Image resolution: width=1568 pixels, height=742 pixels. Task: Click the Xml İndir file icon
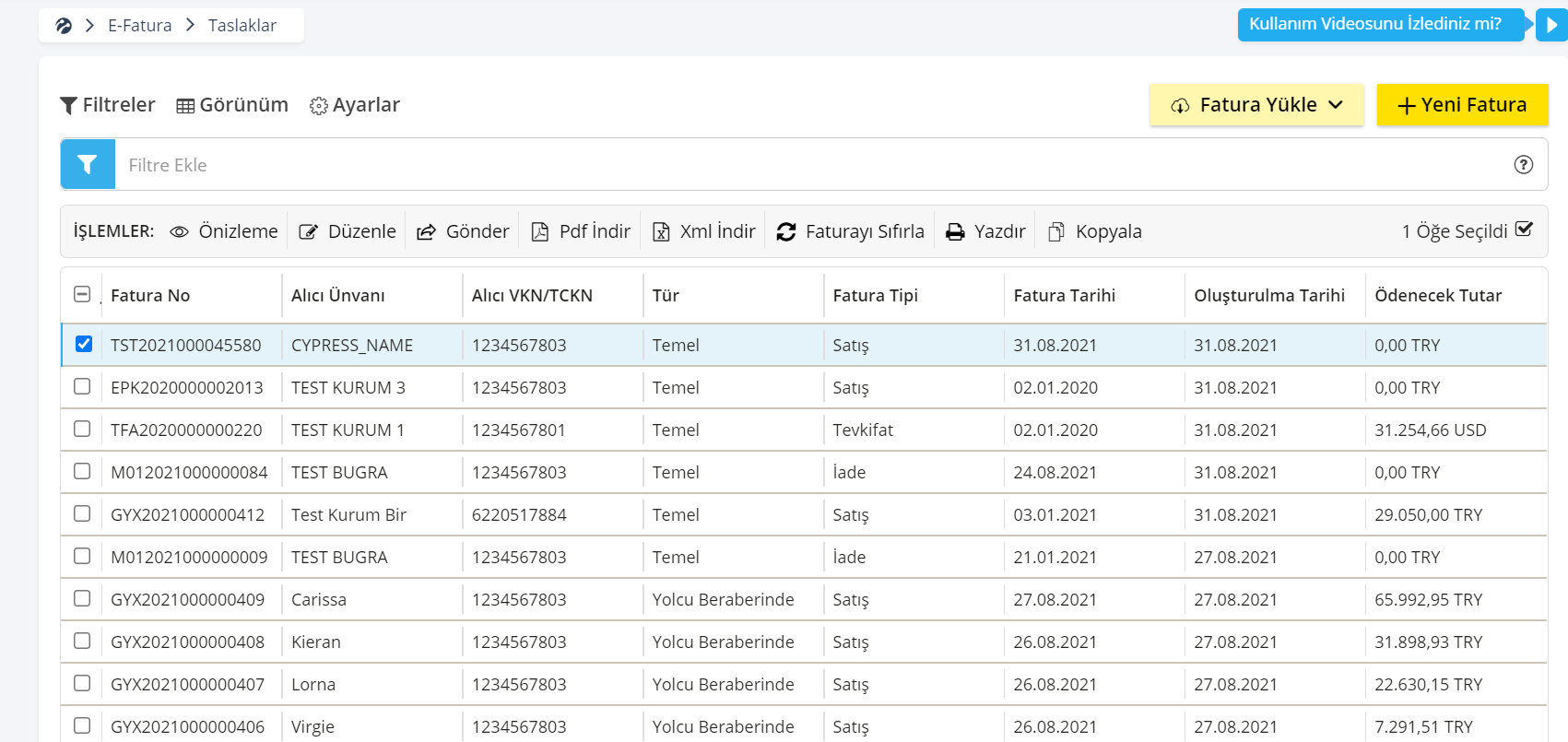click(x=661, y=232)
